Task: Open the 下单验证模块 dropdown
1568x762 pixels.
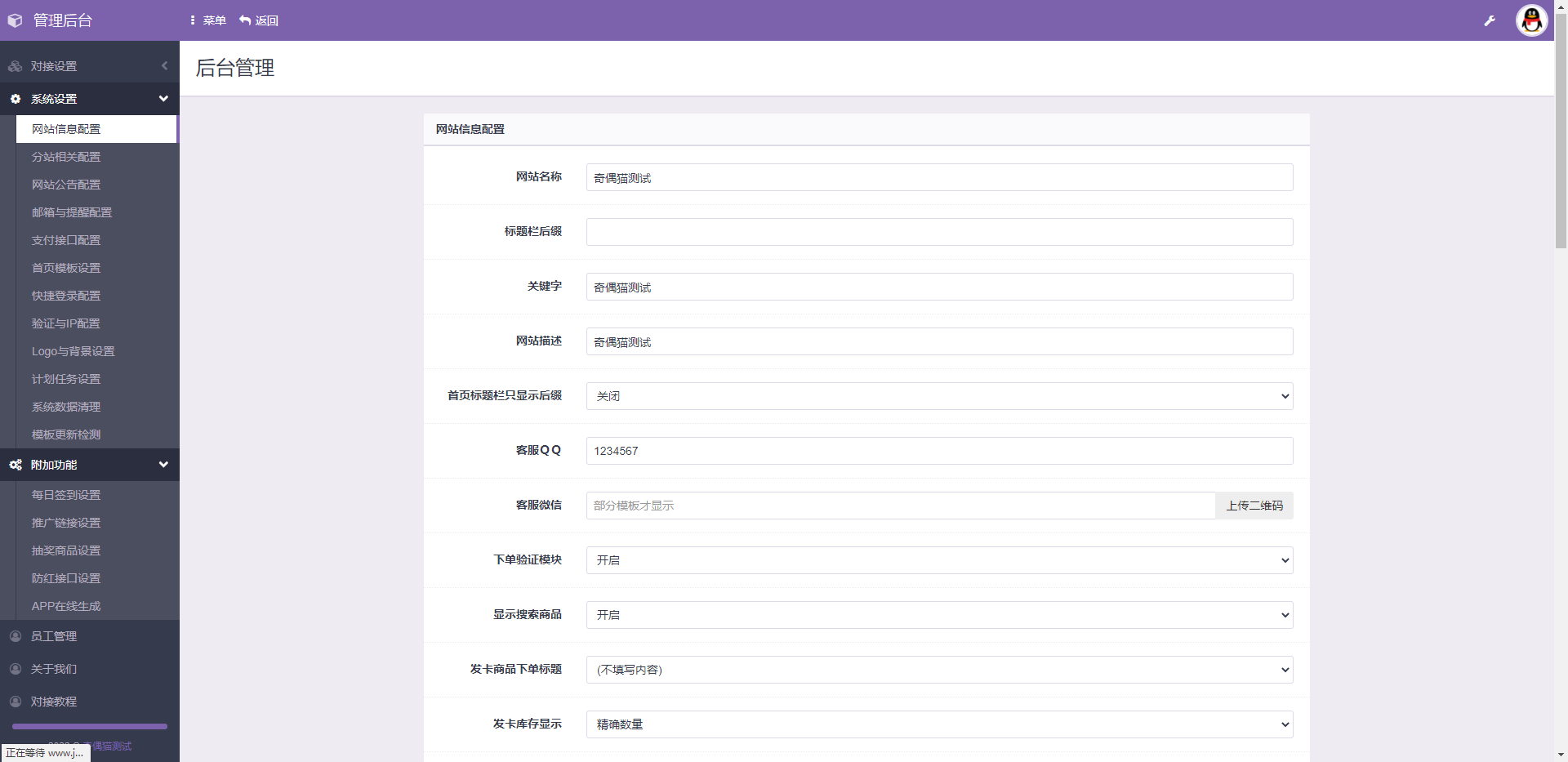Action: (939, 560)
